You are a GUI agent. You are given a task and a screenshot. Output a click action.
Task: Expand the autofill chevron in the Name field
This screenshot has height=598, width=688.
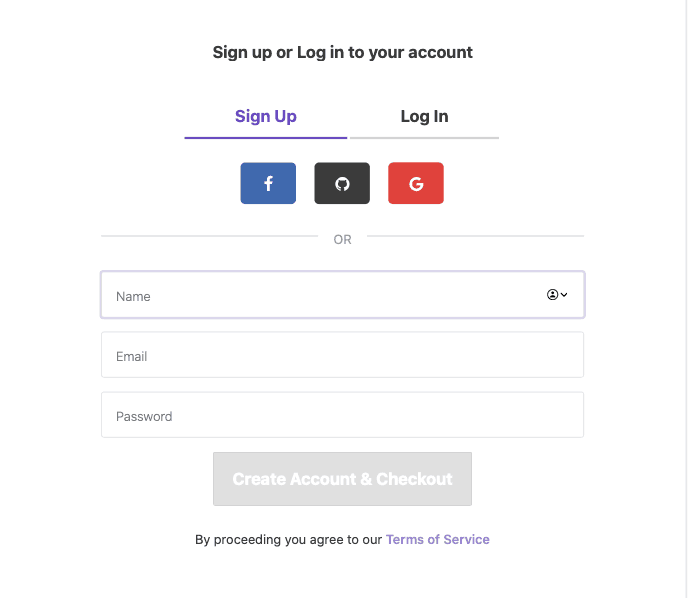[x=564, y=294]
